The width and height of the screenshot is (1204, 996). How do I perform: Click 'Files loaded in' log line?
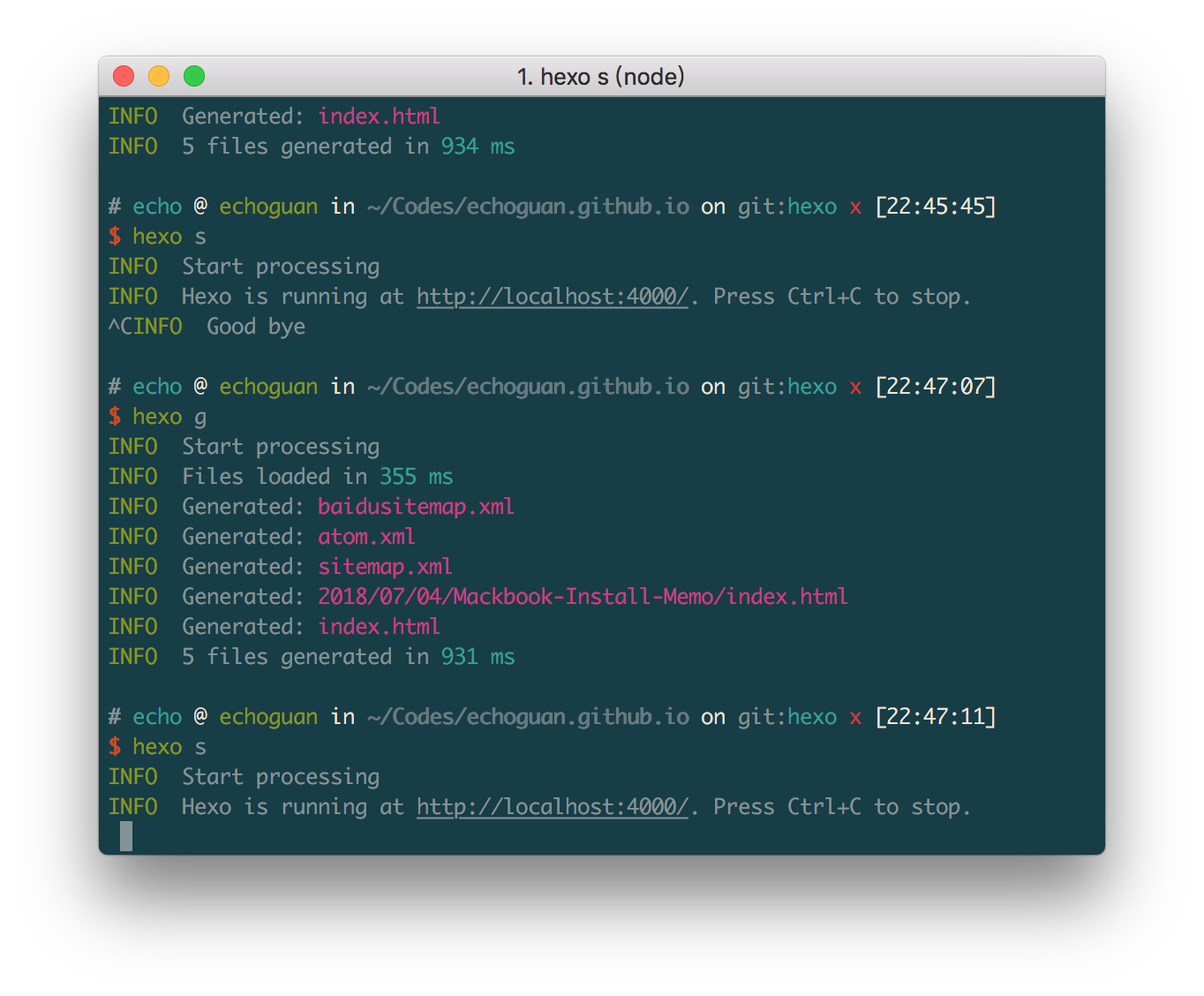pyautogui.click(x=281, y=477)
